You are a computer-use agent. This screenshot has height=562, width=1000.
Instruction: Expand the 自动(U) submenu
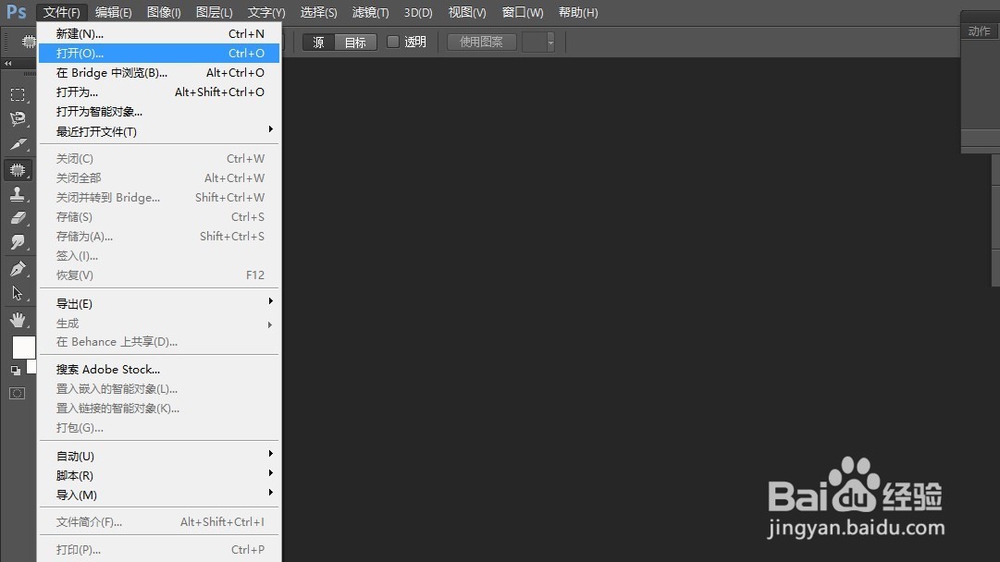click(x=159, y=456)
